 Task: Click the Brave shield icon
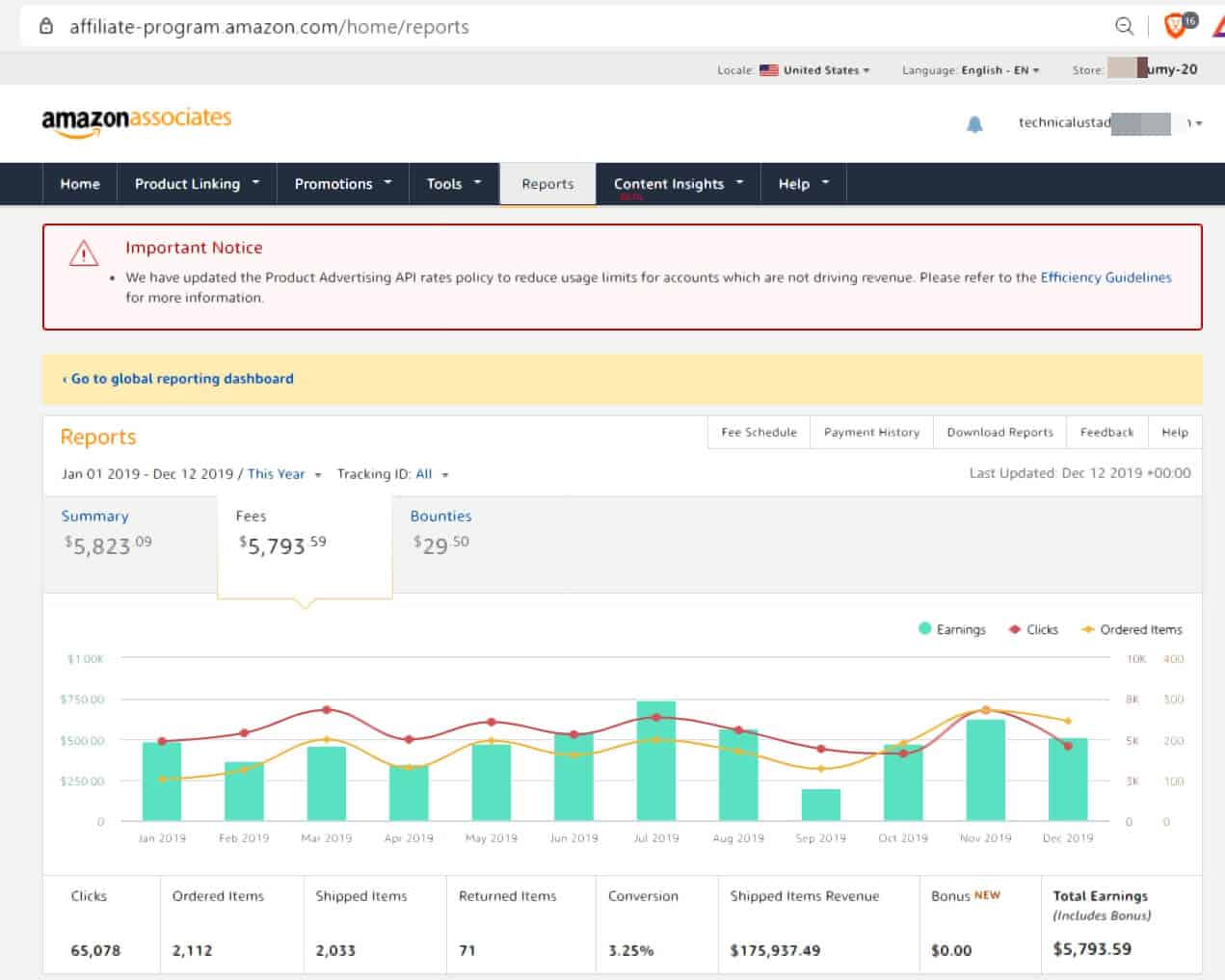point(1175,25)
